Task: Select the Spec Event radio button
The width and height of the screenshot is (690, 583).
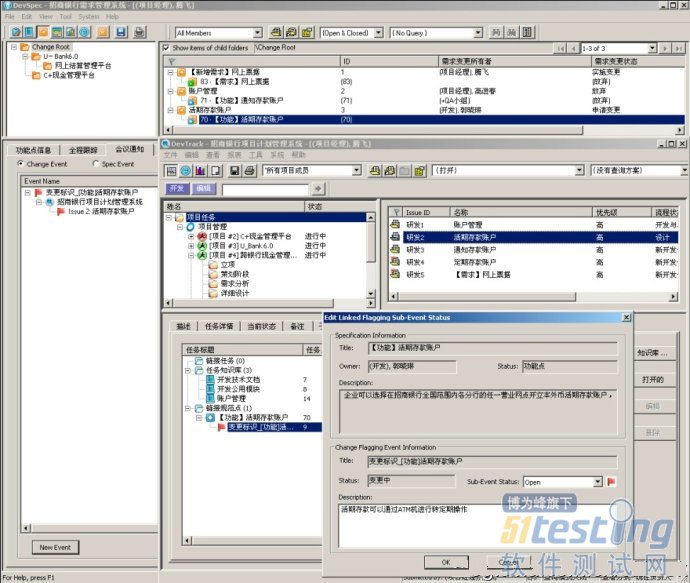Action: [95, 164]
